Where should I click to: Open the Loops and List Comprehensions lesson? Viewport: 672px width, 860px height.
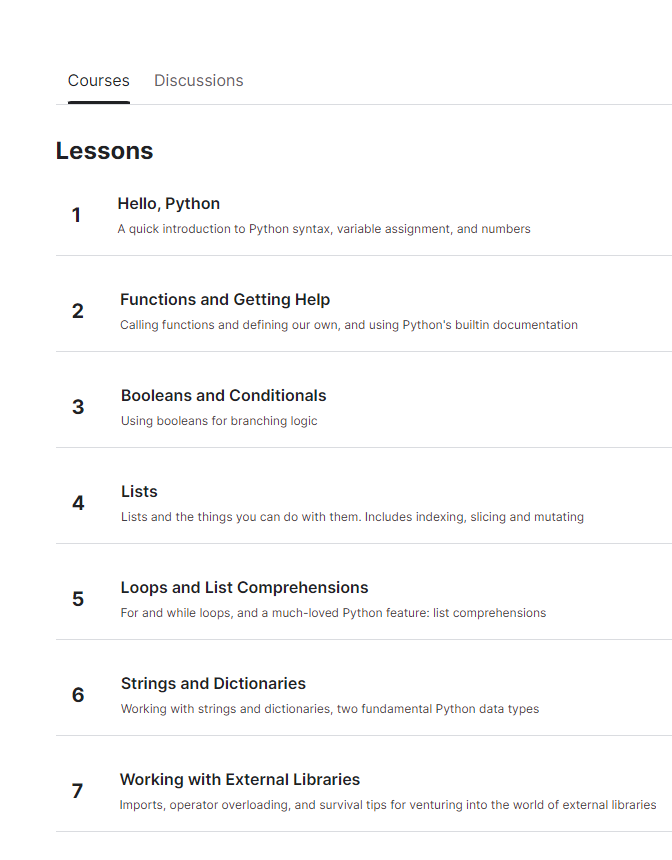pyautogui.click(x=244, y=587)
